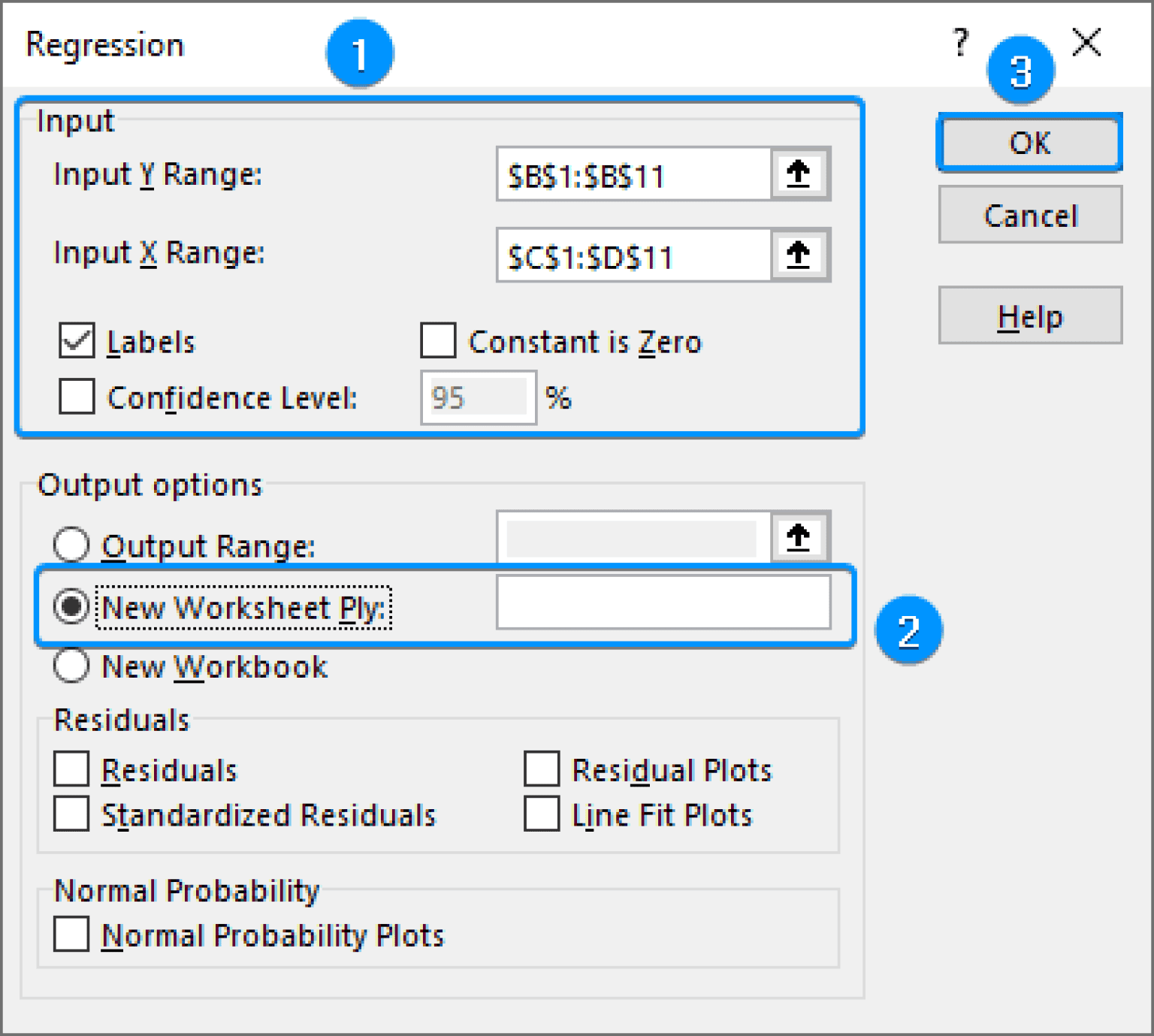Select the Output Range radio button
Image resolution: width=1154 pixels, height=1036 pixels.
71,545
